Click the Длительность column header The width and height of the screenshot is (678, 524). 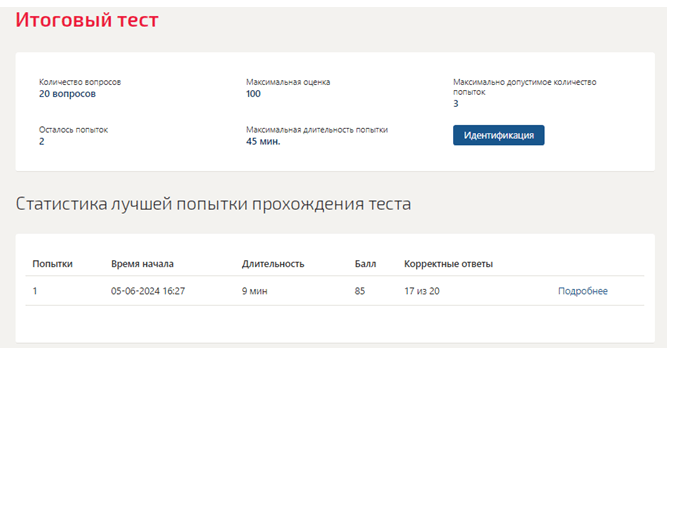click(273, 264)
